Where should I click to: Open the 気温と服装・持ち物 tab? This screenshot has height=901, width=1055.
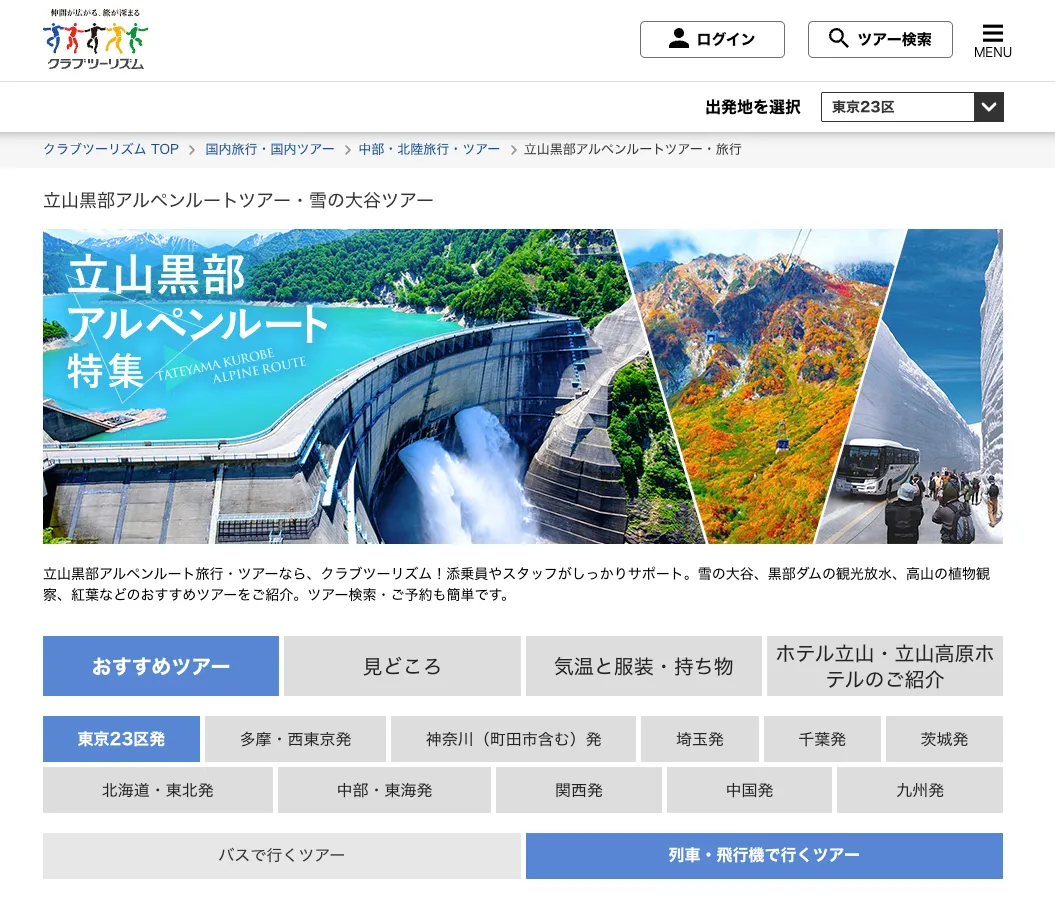coord(643,666)
